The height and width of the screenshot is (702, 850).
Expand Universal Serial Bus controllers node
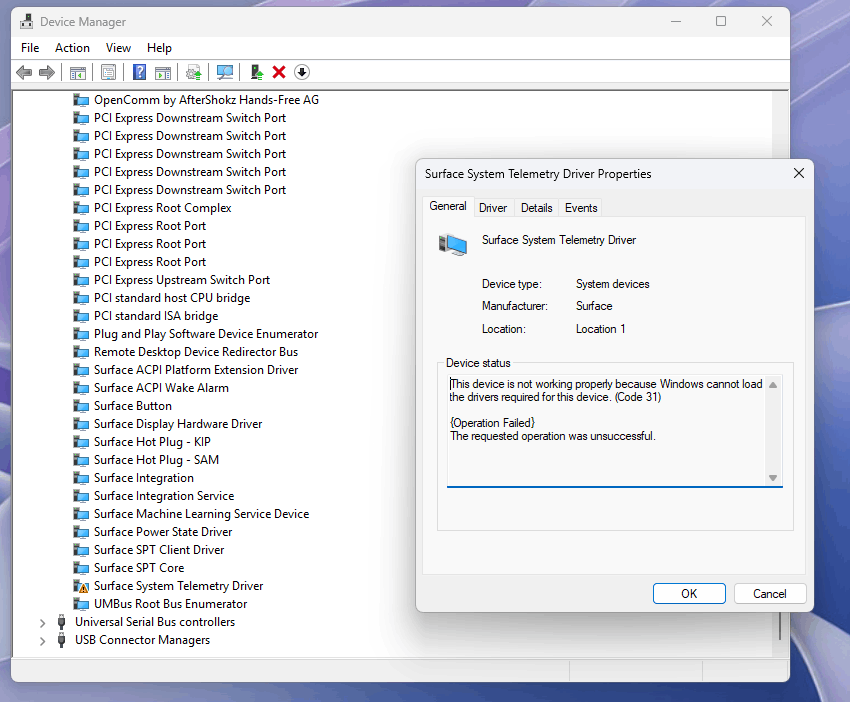[x=42, y=623]
